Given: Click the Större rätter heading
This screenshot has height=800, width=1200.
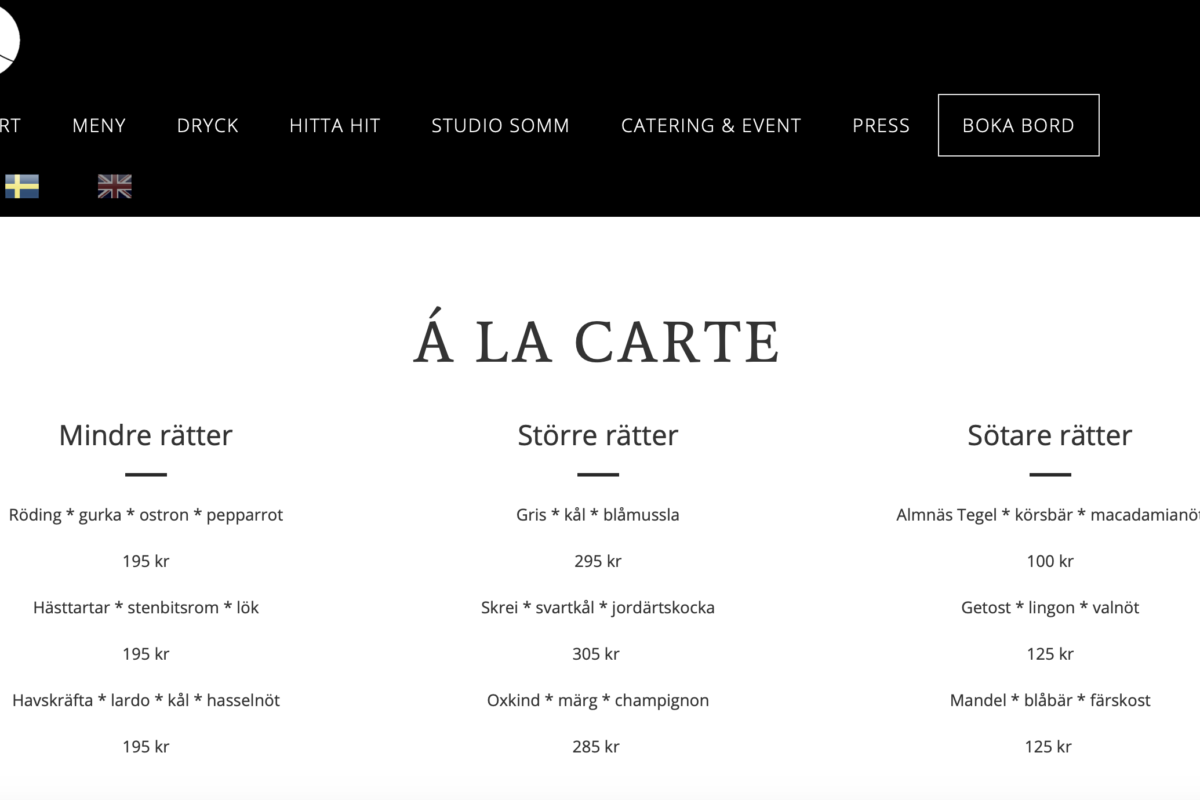Looking at the screenshot, I should click(598, 435).
